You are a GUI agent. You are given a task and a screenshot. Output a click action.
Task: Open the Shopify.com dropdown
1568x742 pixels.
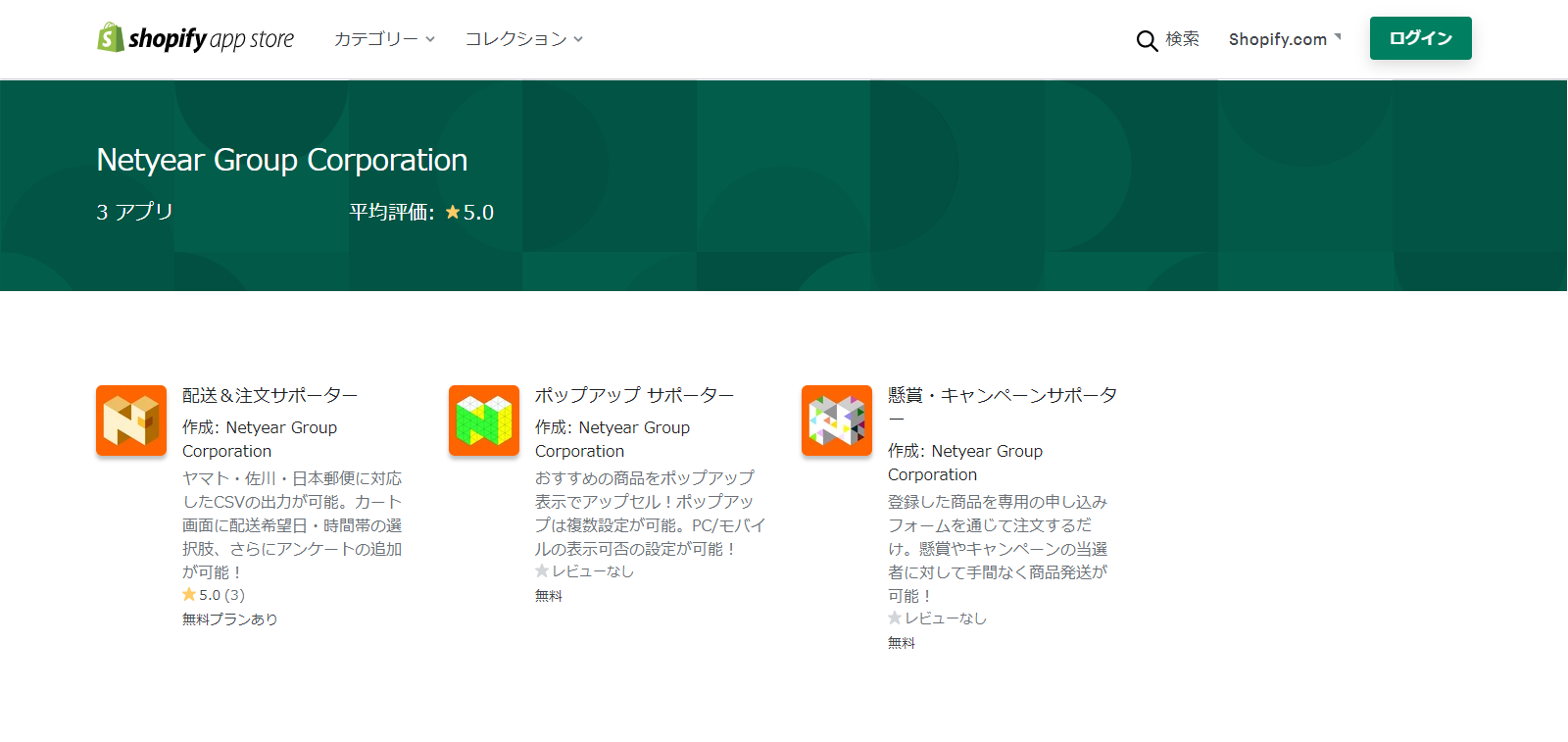click(1285, 39)
